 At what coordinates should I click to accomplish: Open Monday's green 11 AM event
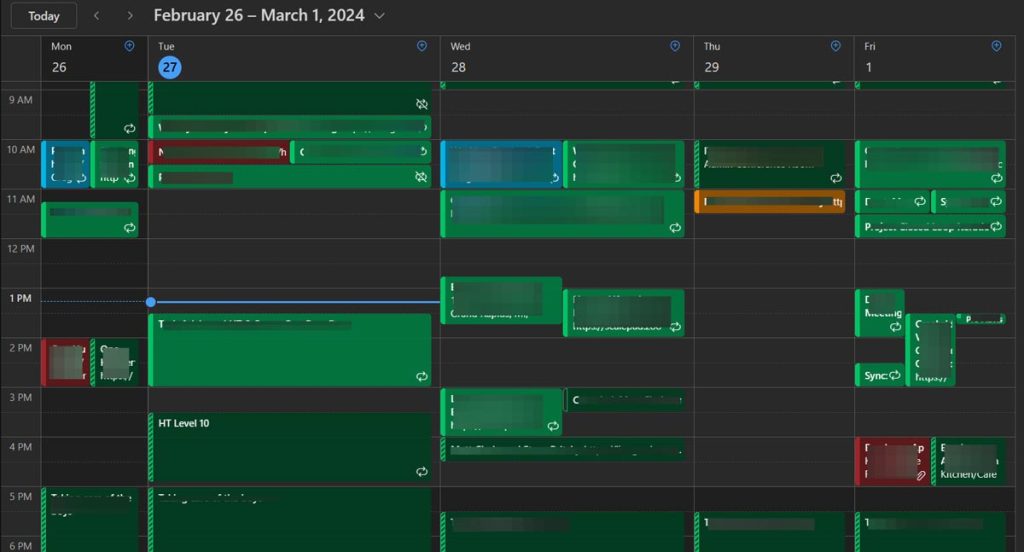[x=89, y=219]
